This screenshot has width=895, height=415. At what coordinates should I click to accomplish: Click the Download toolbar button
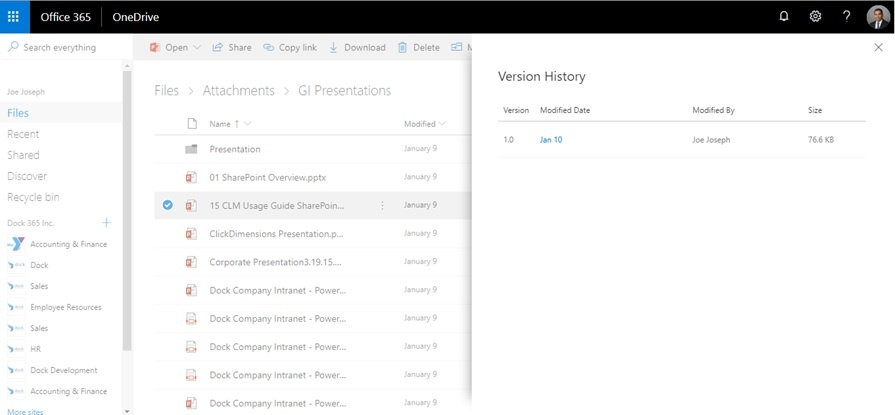[357, 47]
